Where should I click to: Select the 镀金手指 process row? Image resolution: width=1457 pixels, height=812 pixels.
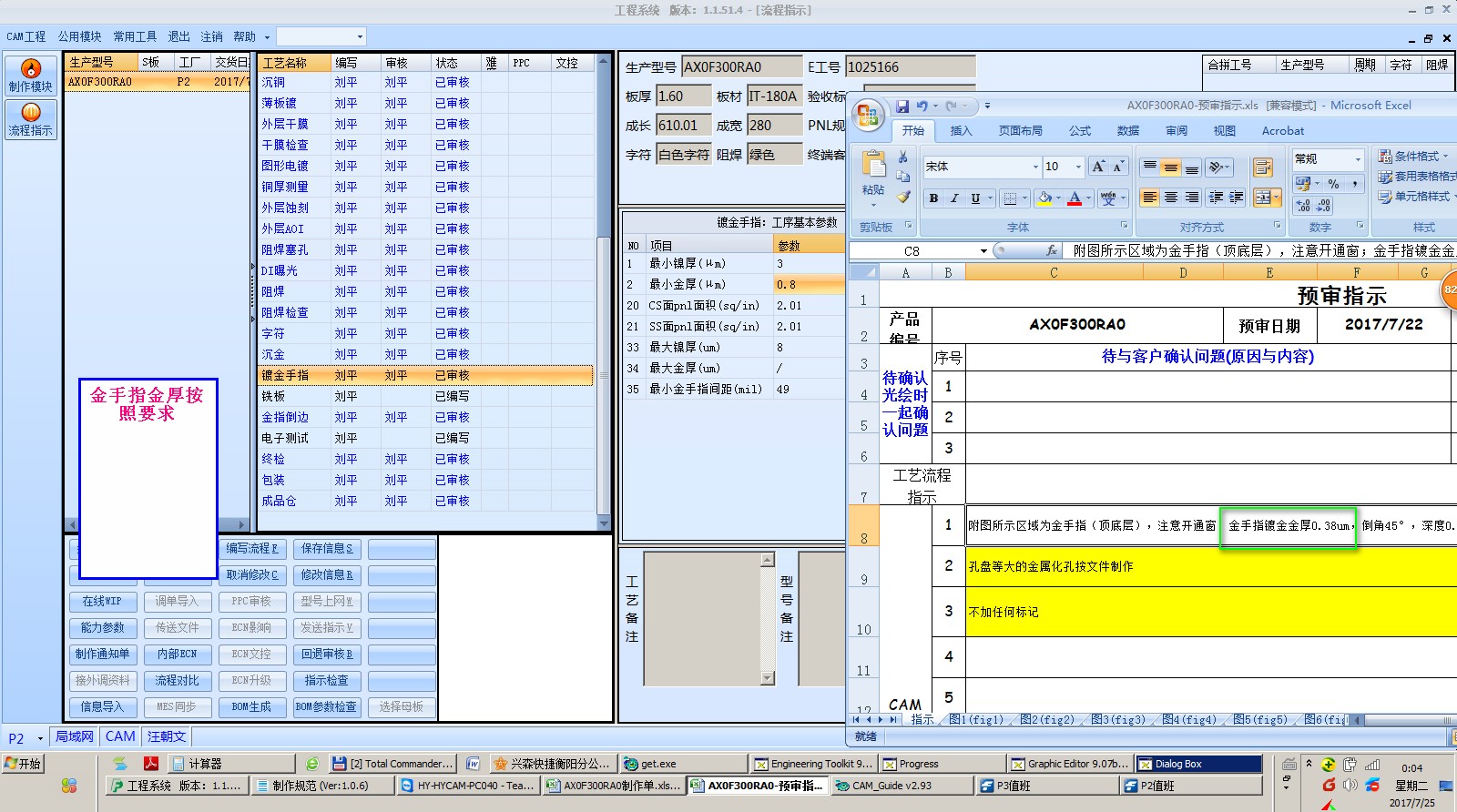426,375
